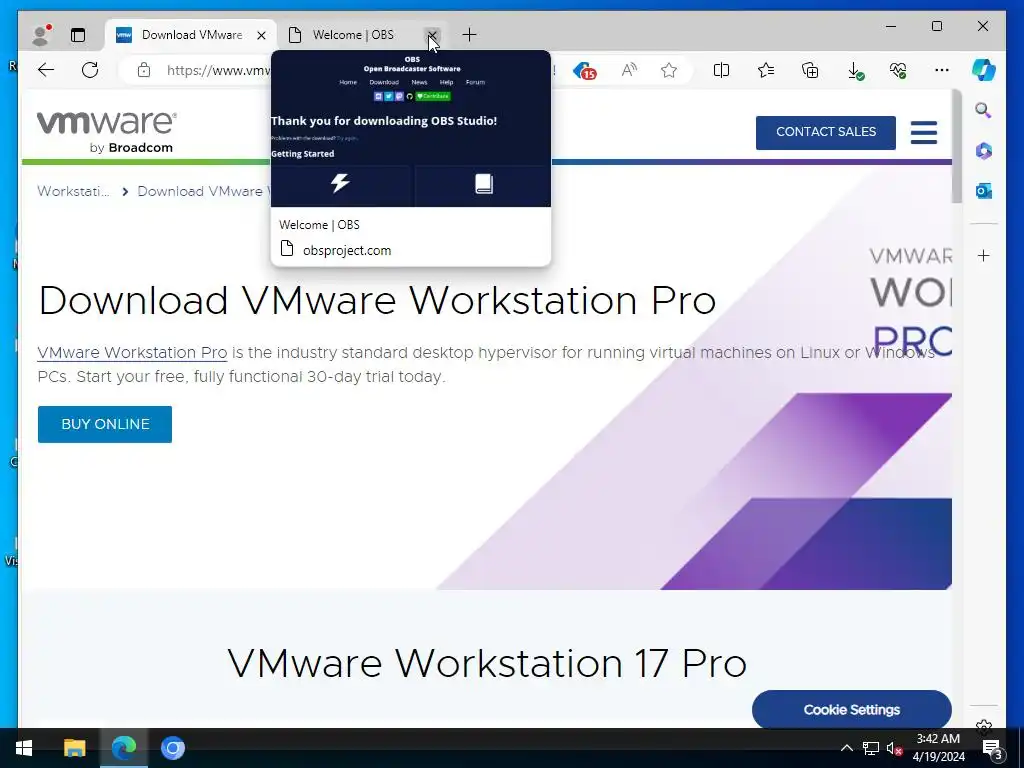Switch to the Welcome | OBS tab
This screenshot has height=768, width=1024.
tap(353, 35)
